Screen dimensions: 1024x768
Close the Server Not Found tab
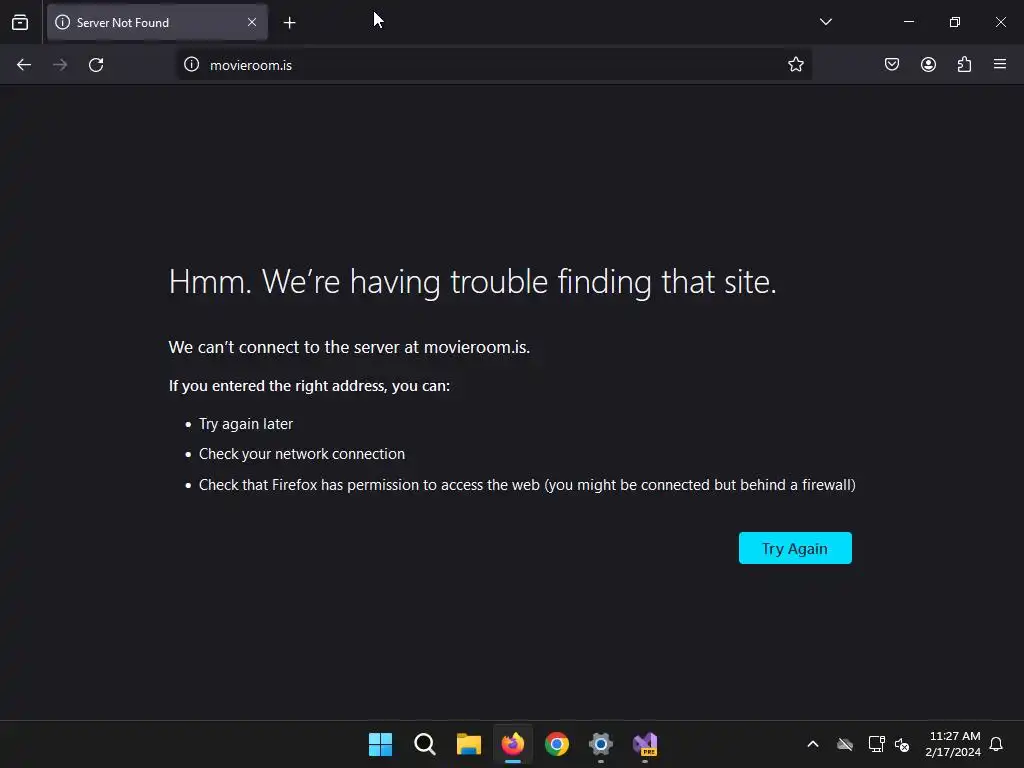pos(252,22)
